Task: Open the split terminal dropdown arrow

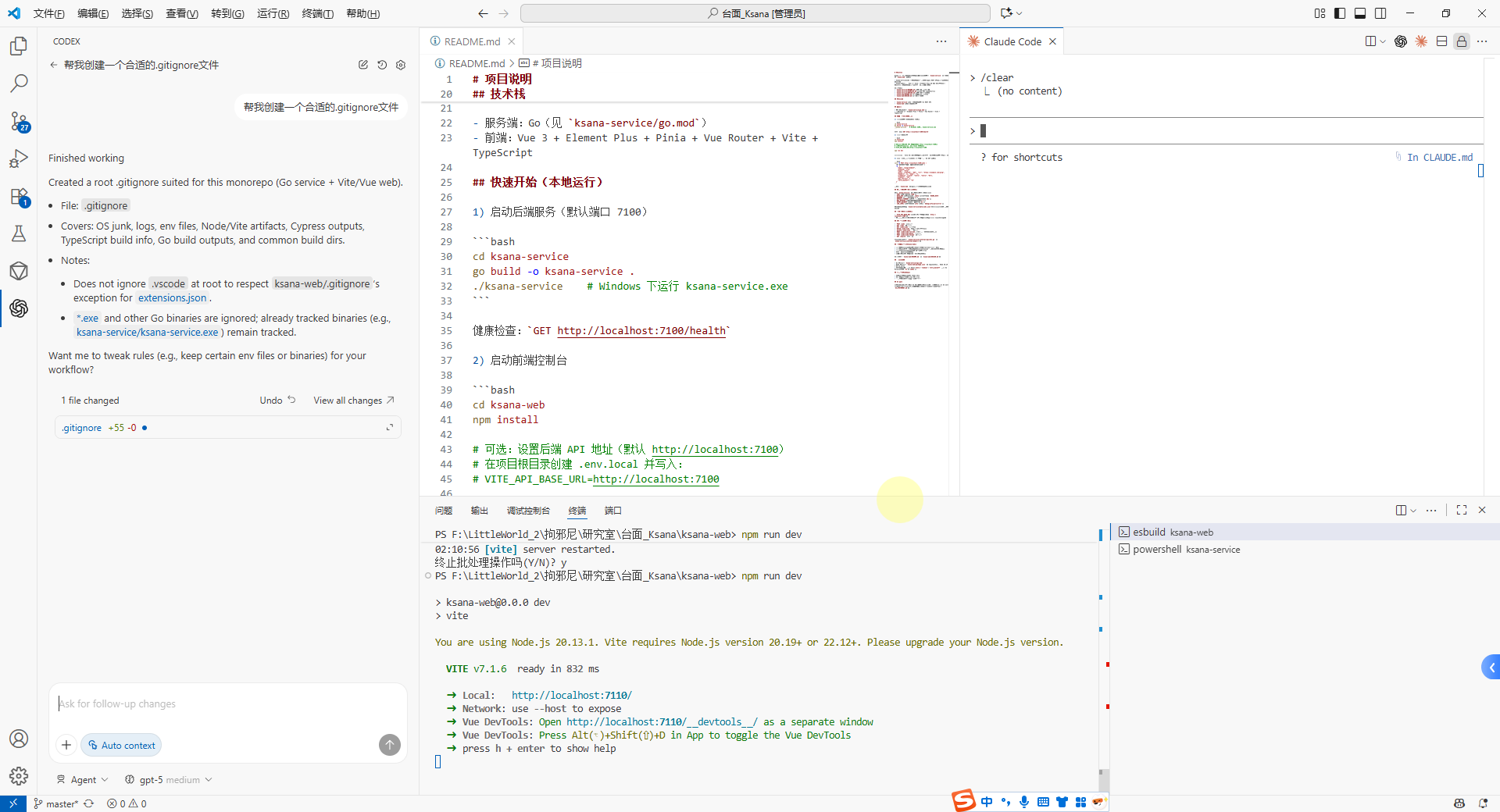Action: click(x=1413, y=510)
